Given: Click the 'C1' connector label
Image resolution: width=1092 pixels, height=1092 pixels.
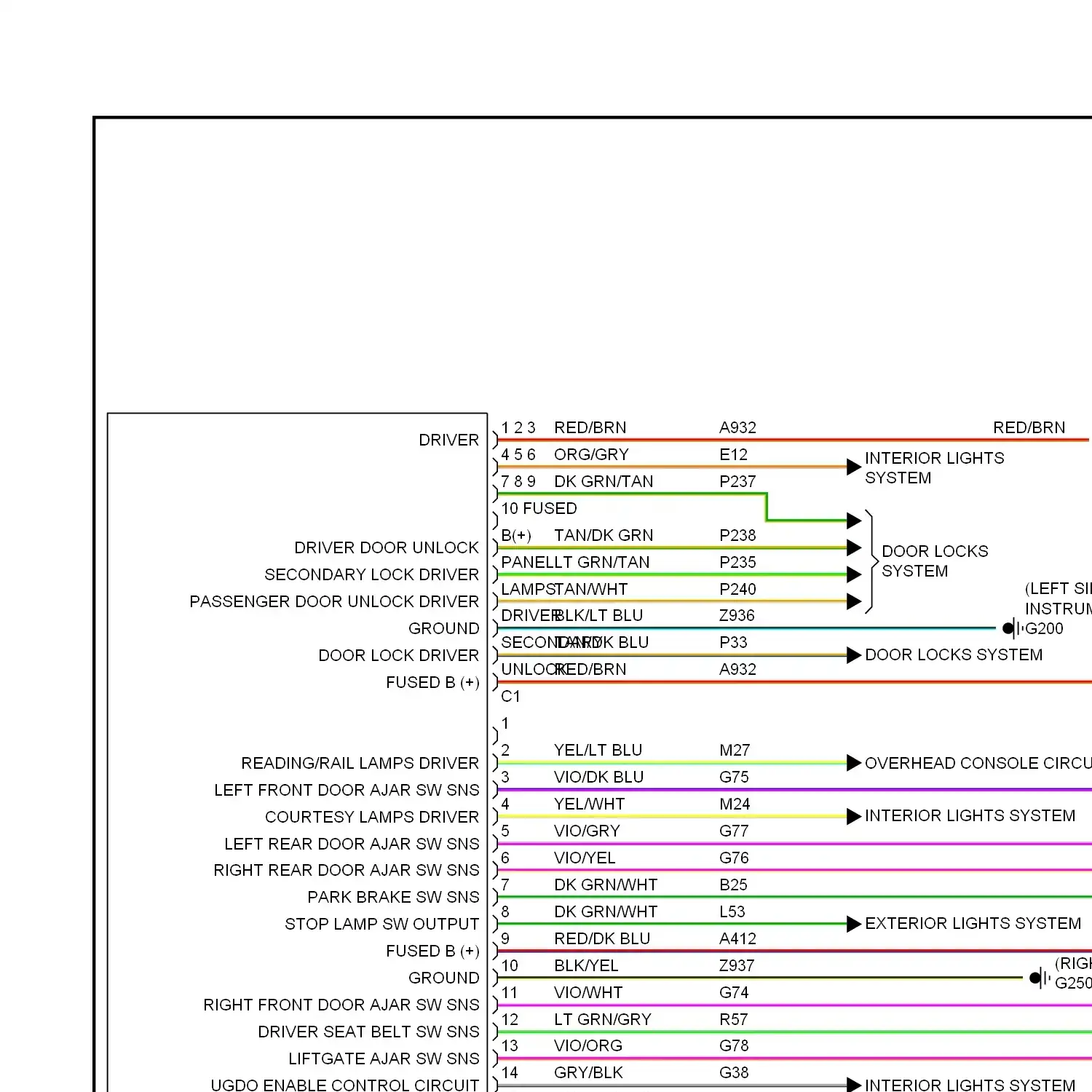Looking at the screenshot, I should (x=510, y=696).
